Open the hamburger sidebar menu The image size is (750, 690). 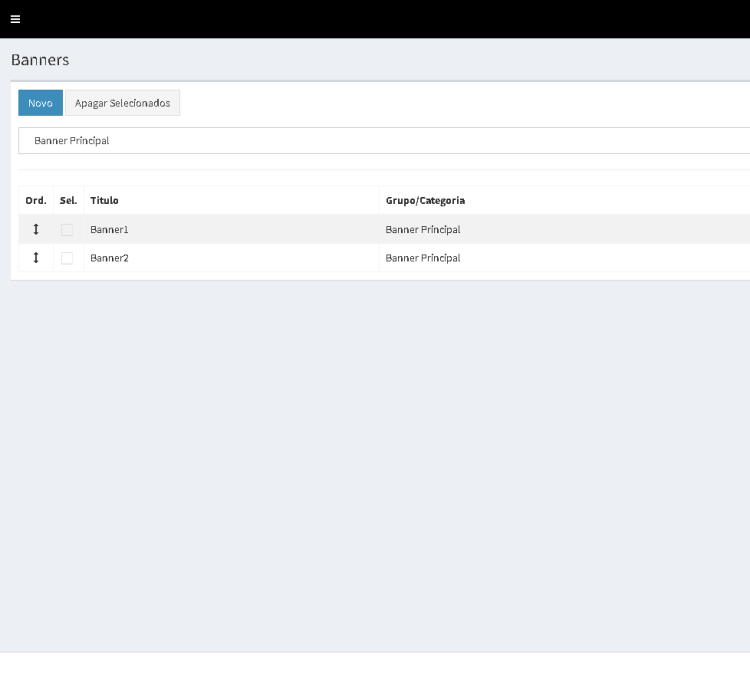tap(15, 20)
